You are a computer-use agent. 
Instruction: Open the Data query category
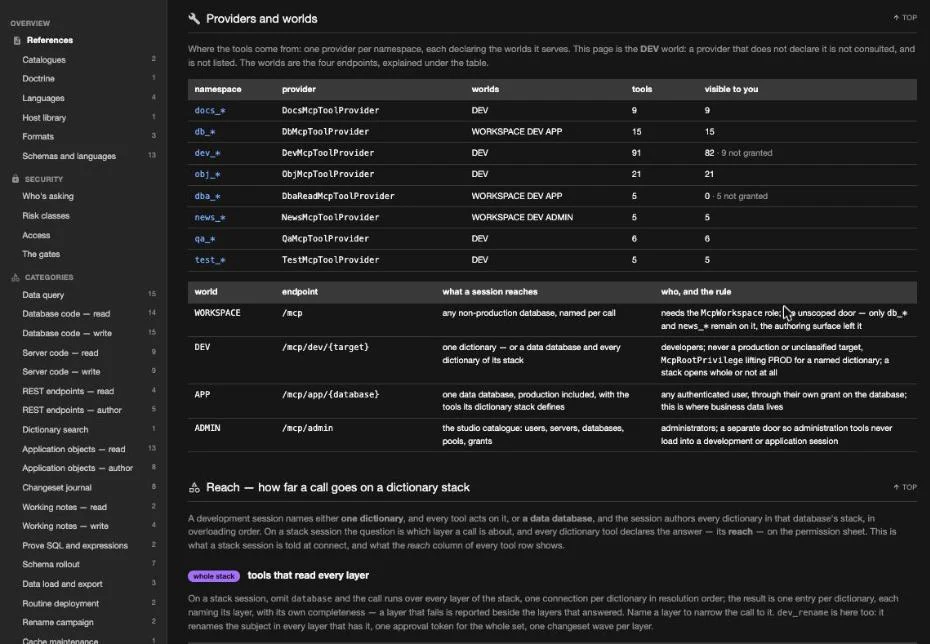(x=43, y=295)
